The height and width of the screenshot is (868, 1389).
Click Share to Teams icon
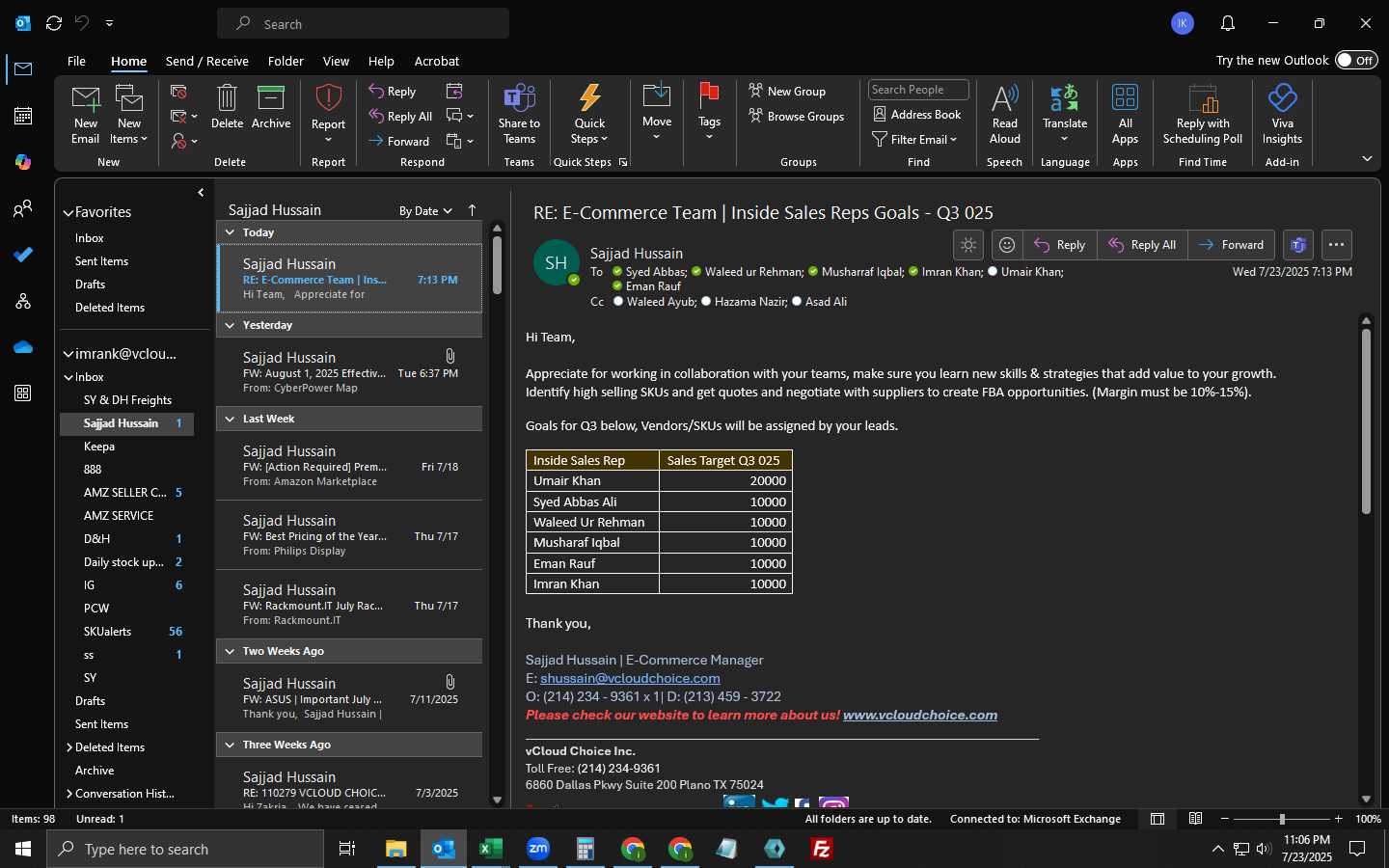pyautogui.click(x=519, y=98)
